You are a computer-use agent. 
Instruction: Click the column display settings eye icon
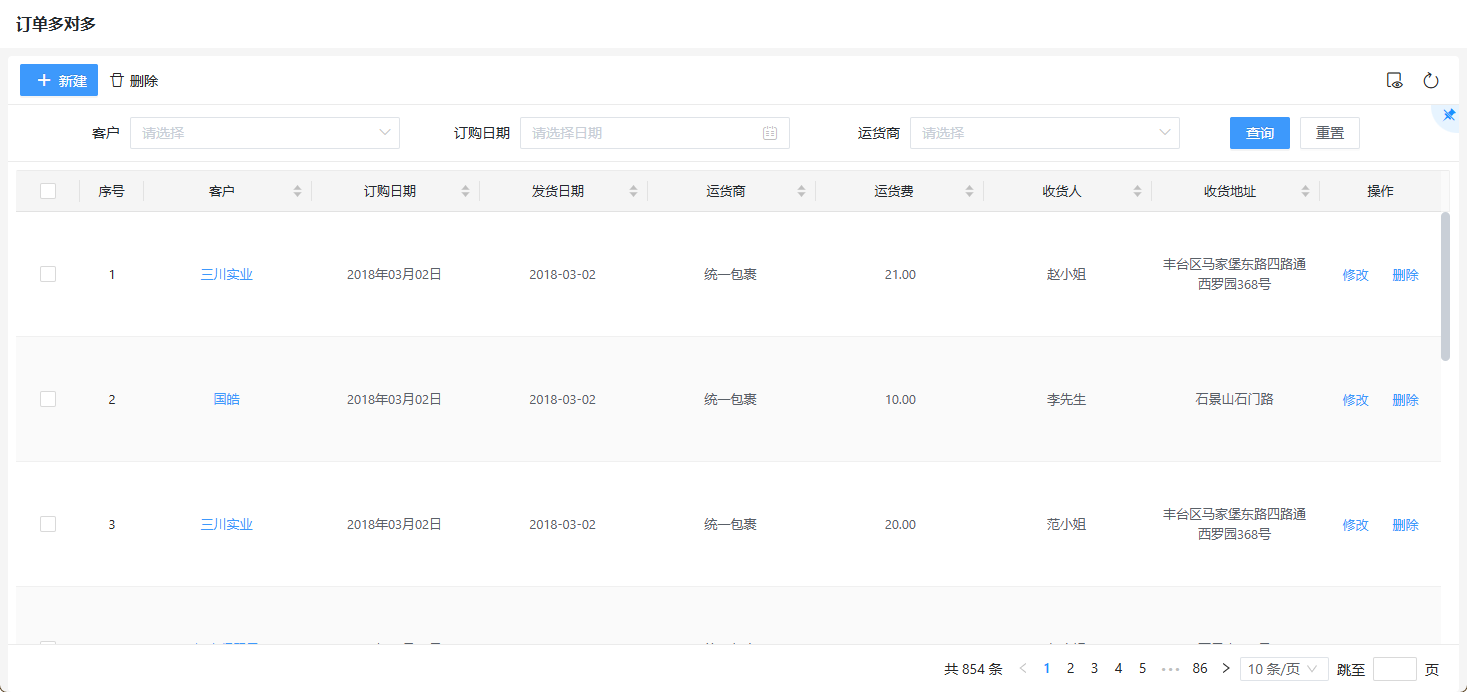[1395, 81]
